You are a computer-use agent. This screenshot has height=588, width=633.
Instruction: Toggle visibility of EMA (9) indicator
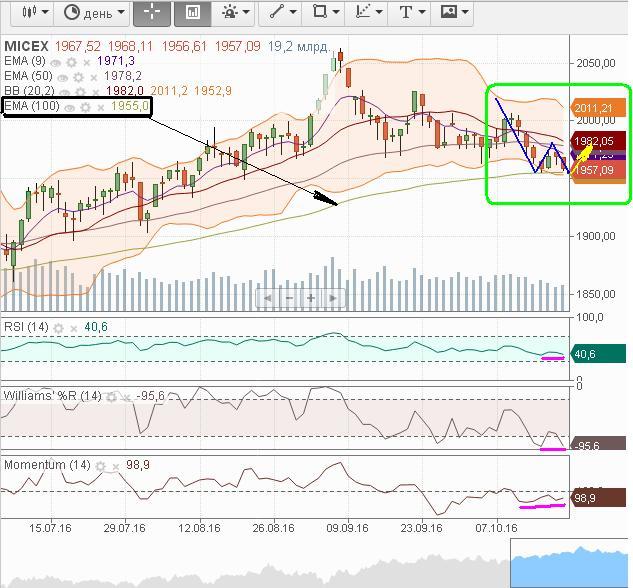click(x=56, y=63)
